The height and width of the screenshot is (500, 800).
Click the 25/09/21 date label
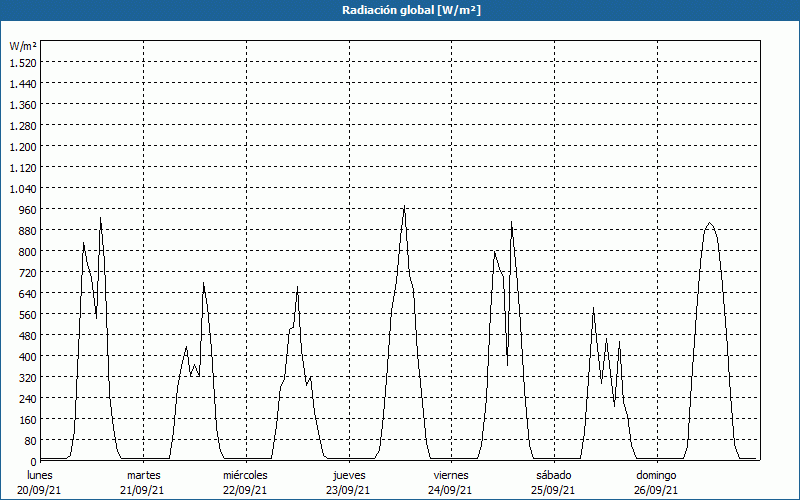coord(553,490)
